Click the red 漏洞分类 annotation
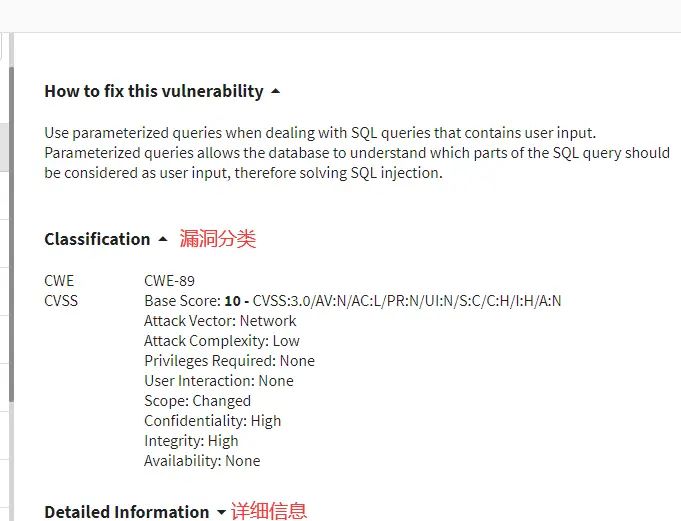The height and width of the screenshot is (521, 681). [218, 239]
